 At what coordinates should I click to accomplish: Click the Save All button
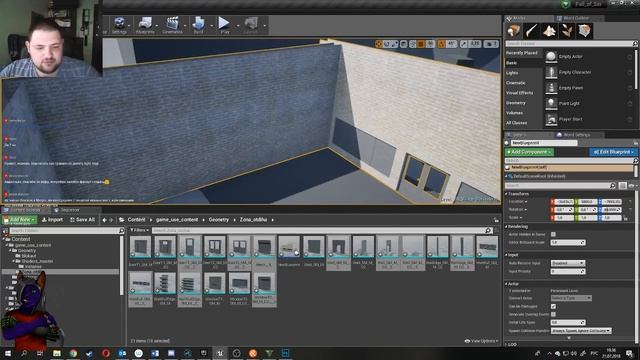coord(82,220)
